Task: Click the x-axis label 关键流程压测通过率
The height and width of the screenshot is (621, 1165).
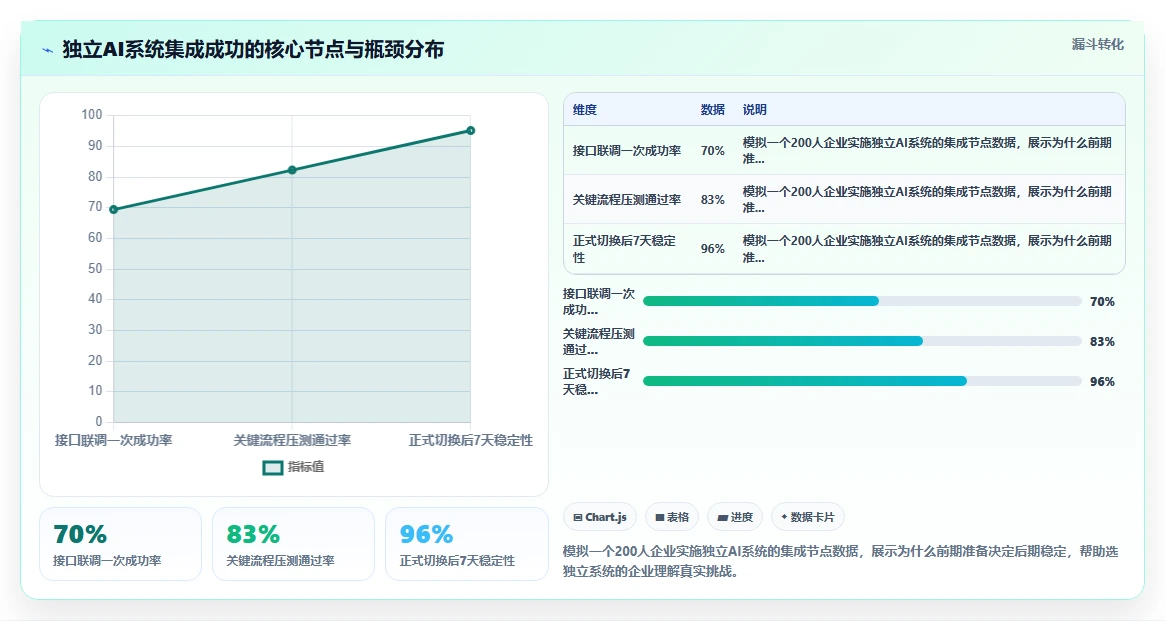Action: click(292, 440)
